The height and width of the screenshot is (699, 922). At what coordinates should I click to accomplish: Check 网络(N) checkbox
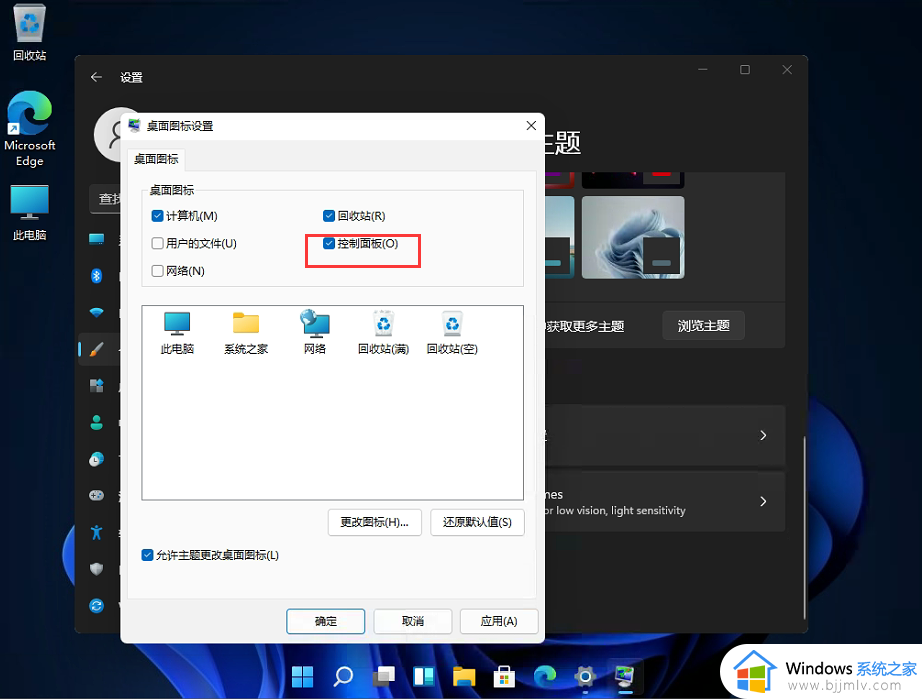pos(157,271)
